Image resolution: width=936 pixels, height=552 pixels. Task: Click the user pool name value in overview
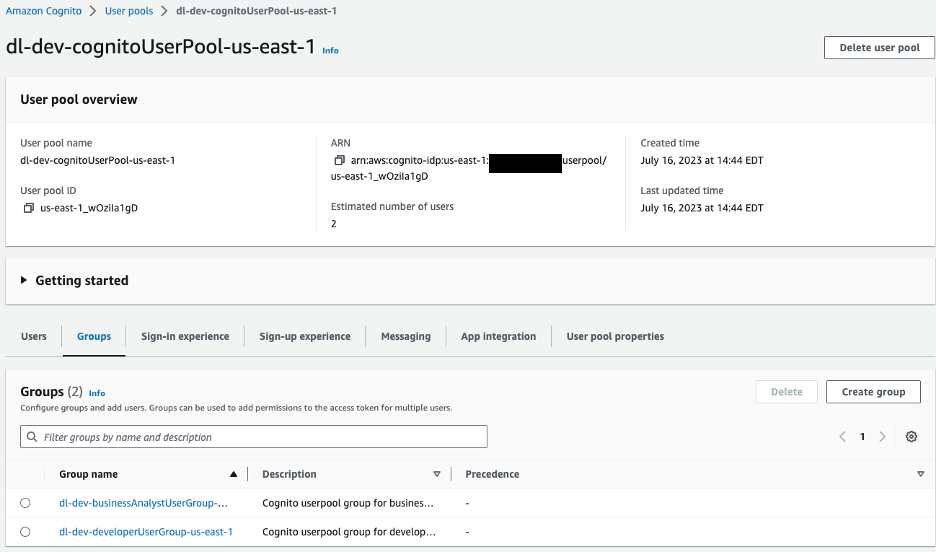click(x=98, y=160)
